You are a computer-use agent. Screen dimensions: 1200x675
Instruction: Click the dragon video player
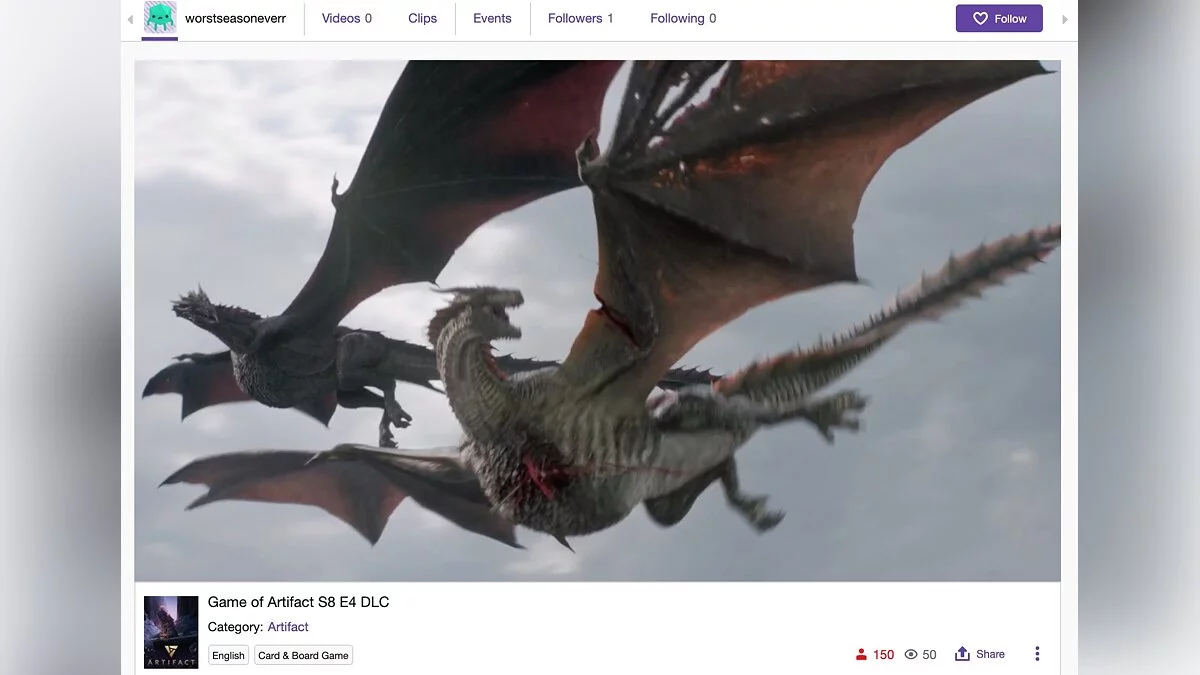[597, 320]
